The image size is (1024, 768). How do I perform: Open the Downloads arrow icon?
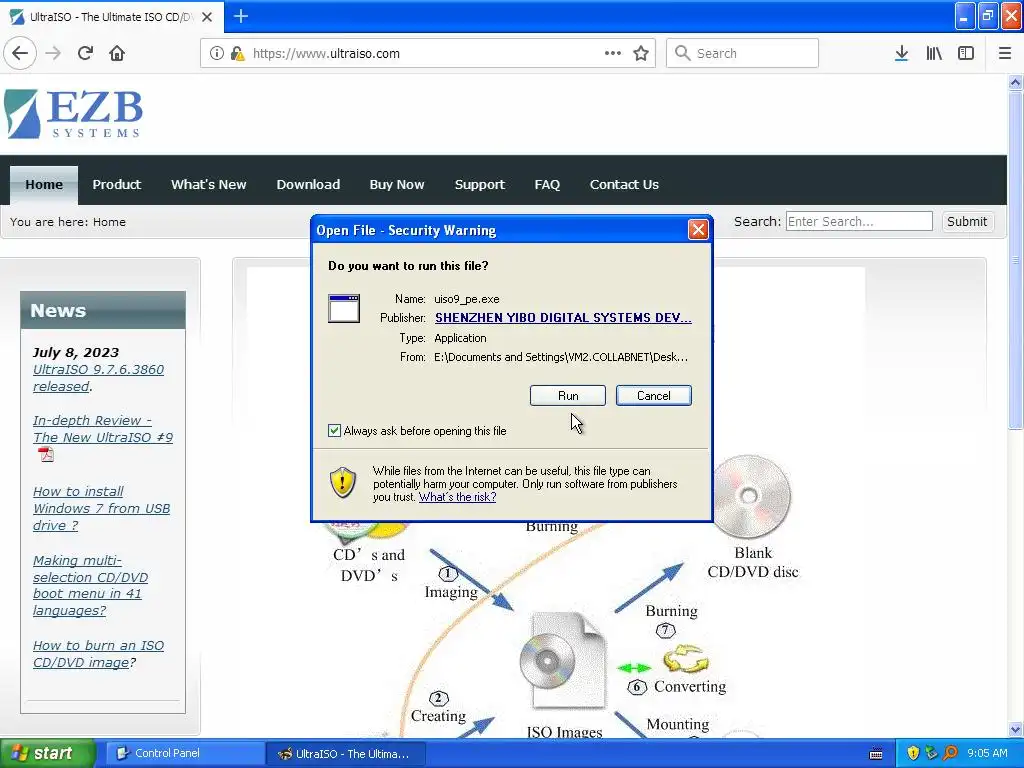(901, 53)
